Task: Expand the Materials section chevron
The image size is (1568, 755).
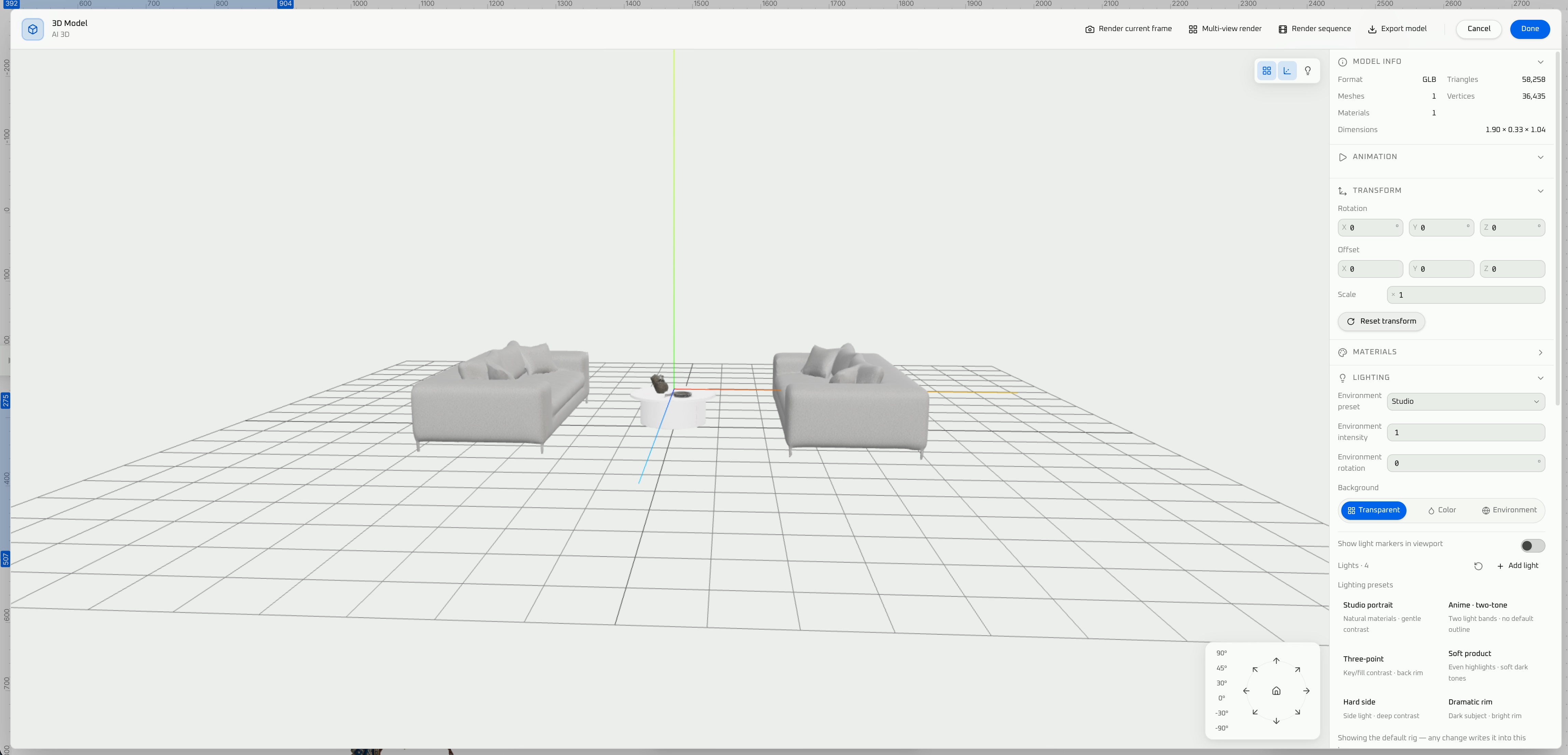Action: (x=1540, y=352)
